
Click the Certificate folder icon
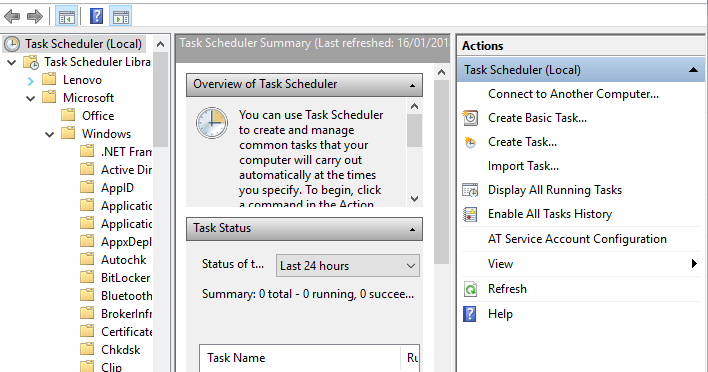(x=87, y=331)
